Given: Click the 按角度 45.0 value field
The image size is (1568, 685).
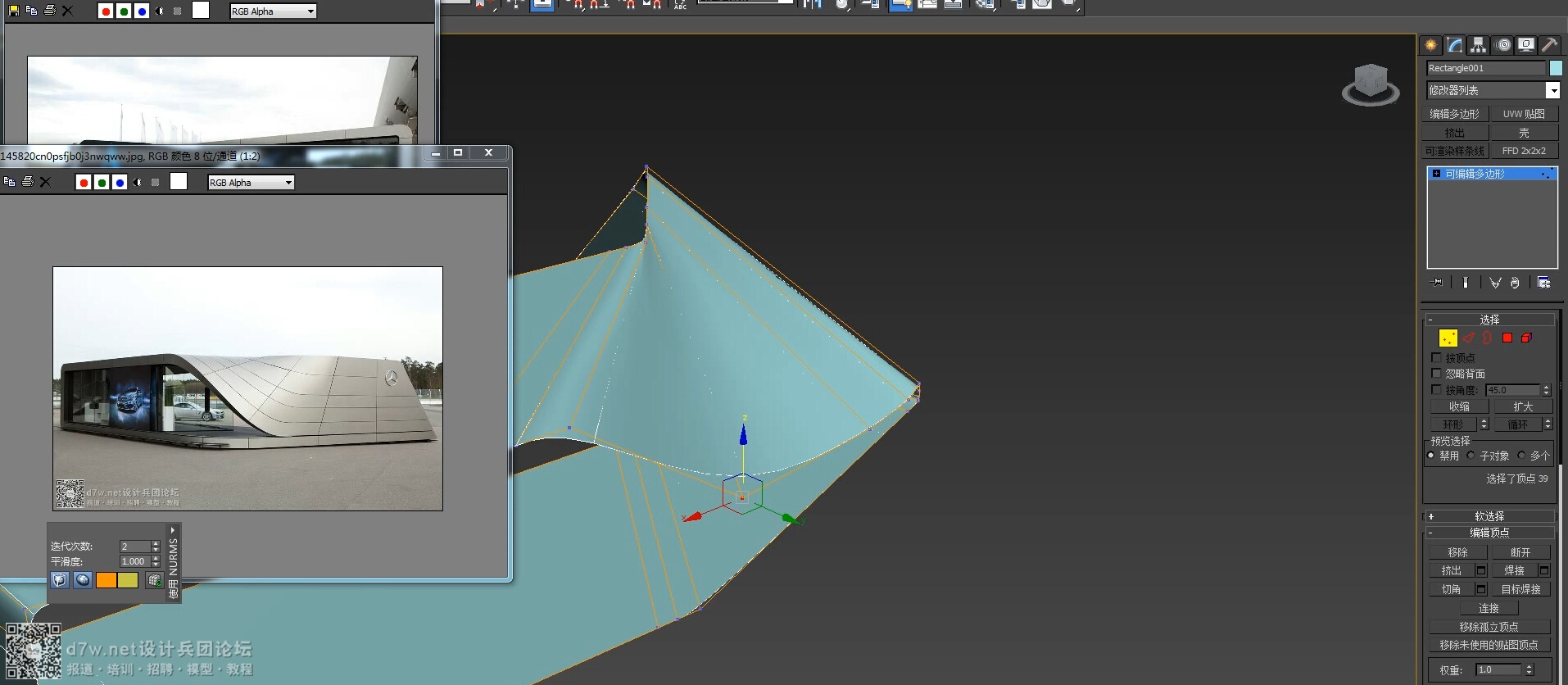Looking at the screenshot, I should click(x=1513, y=390).
